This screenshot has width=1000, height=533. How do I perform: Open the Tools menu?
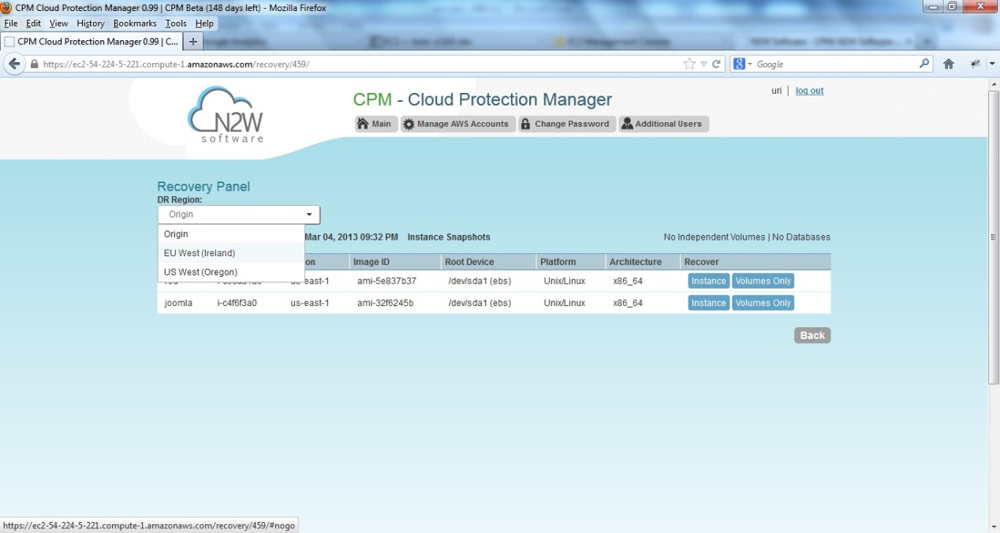click(x=176, y=24)
